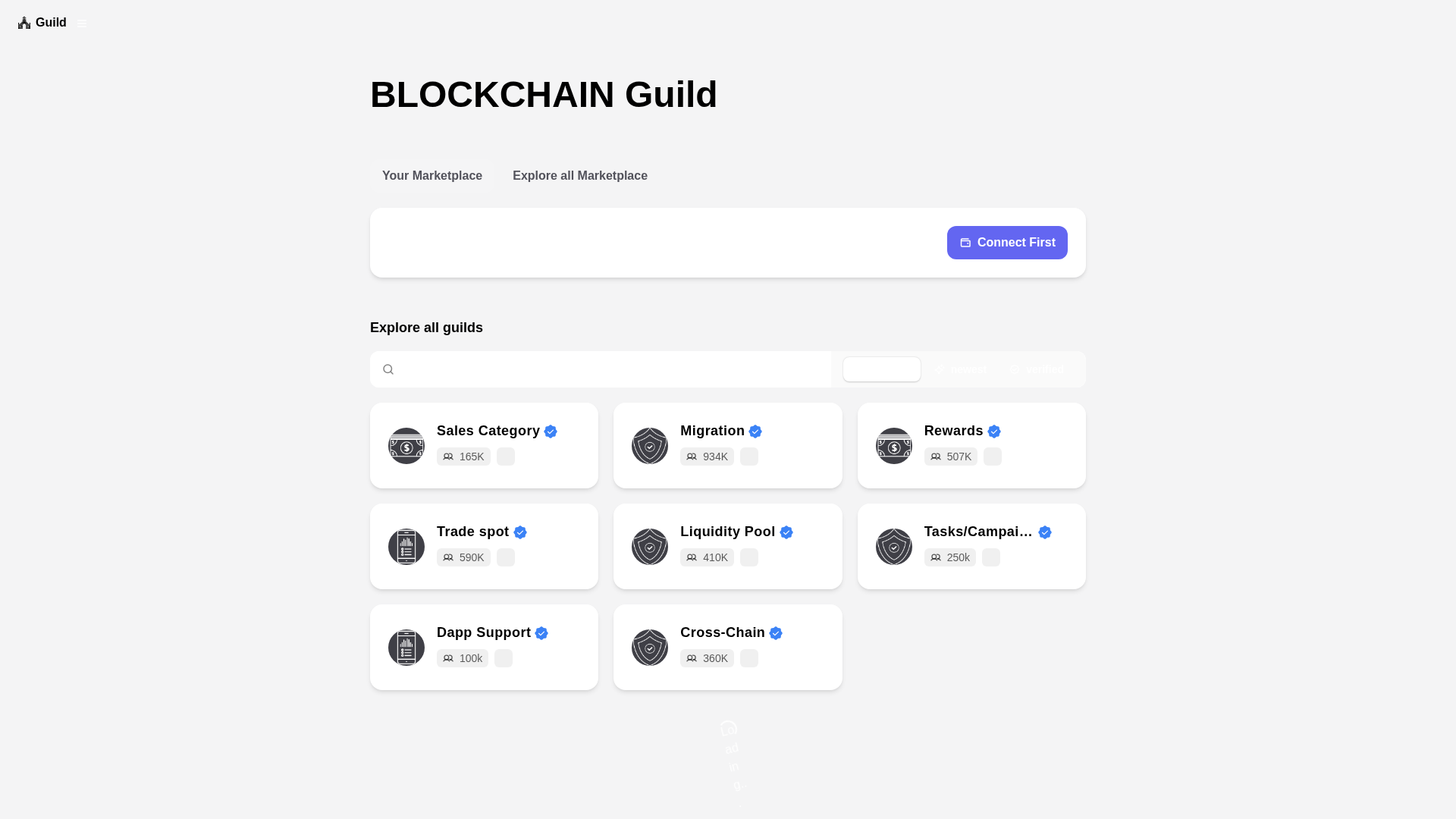Click the Rewards guild dollar-bill avatar
This screenshot has height=819, width=1456.
pyautogui.click(x=893, y=446)
